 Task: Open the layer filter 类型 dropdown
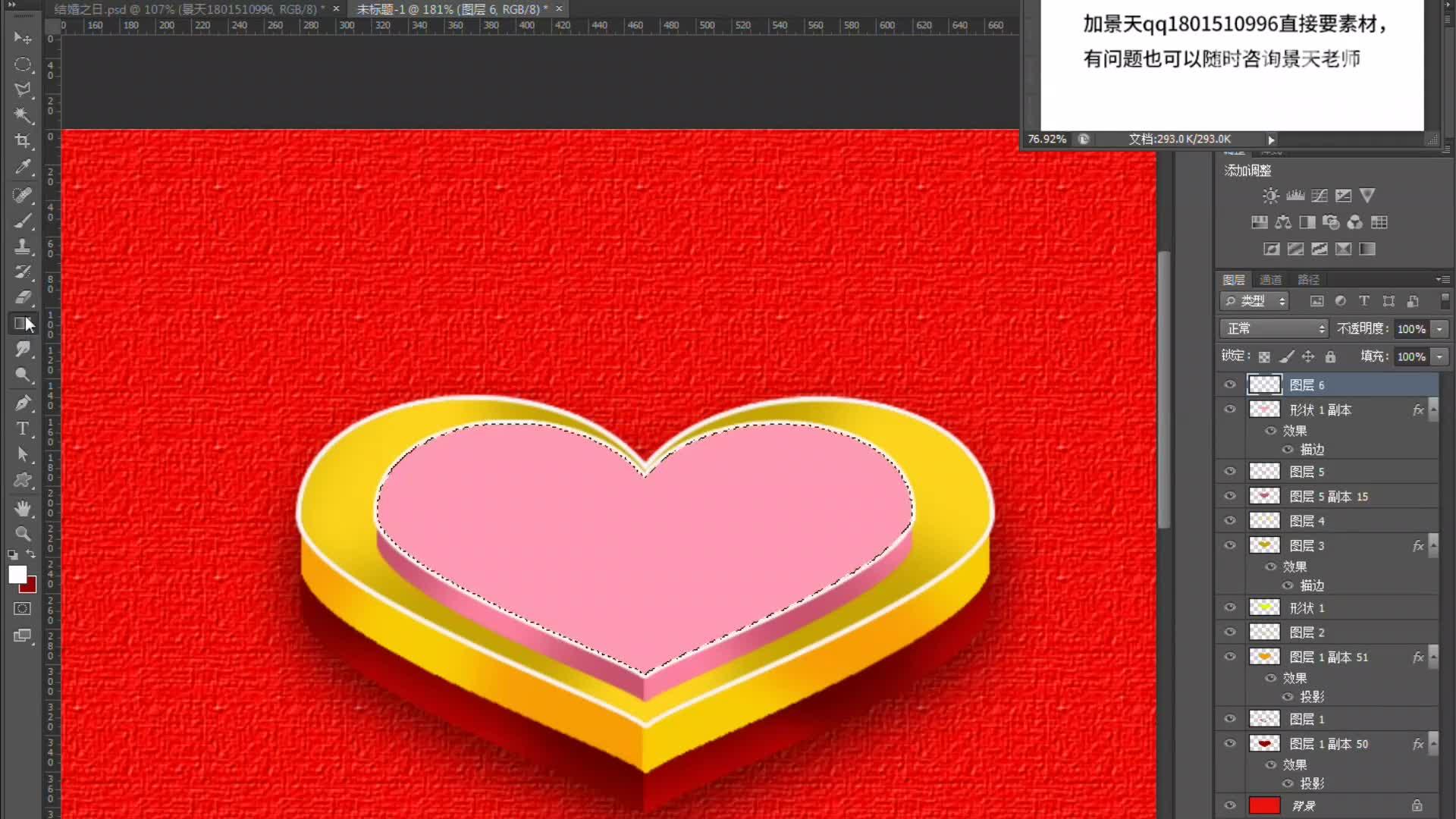(x=1254, y=301)
